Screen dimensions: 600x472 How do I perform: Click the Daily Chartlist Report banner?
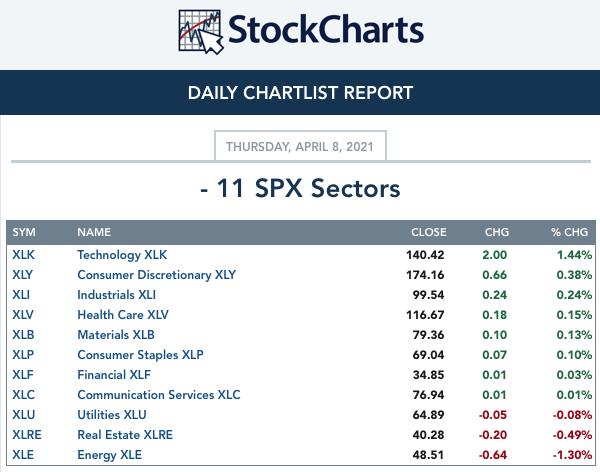[x=300, y=92]
